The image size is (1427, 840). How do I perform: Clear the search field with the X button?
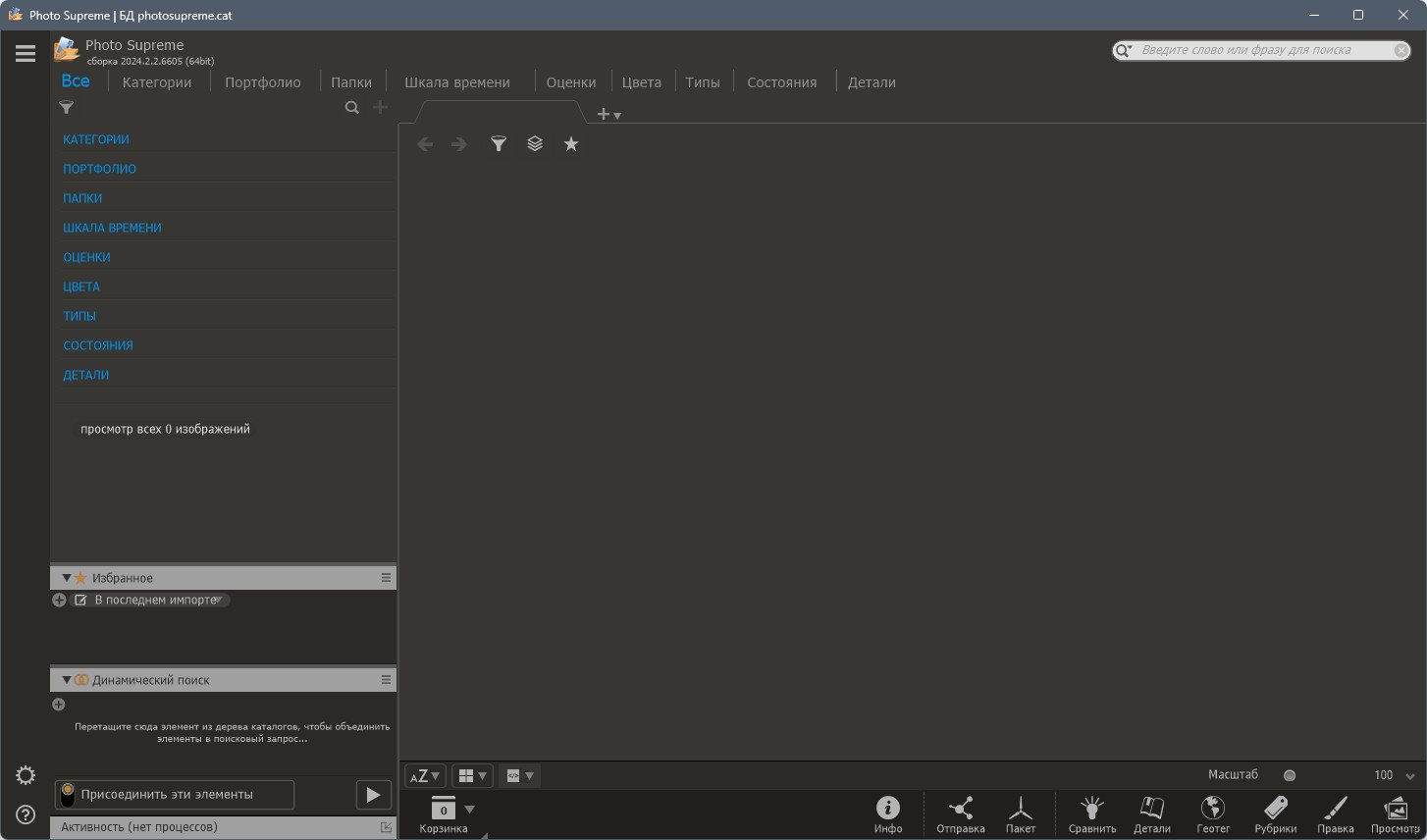(1401, 50)
